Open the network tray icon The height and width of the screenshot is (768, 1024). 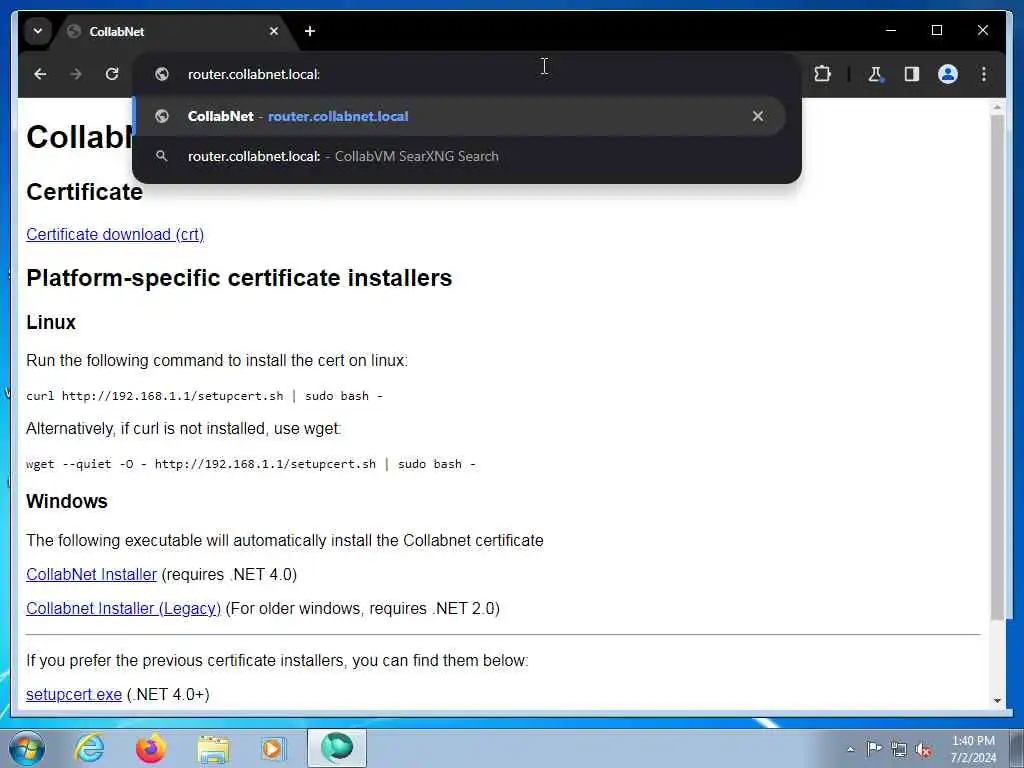[x=899, y=749]
